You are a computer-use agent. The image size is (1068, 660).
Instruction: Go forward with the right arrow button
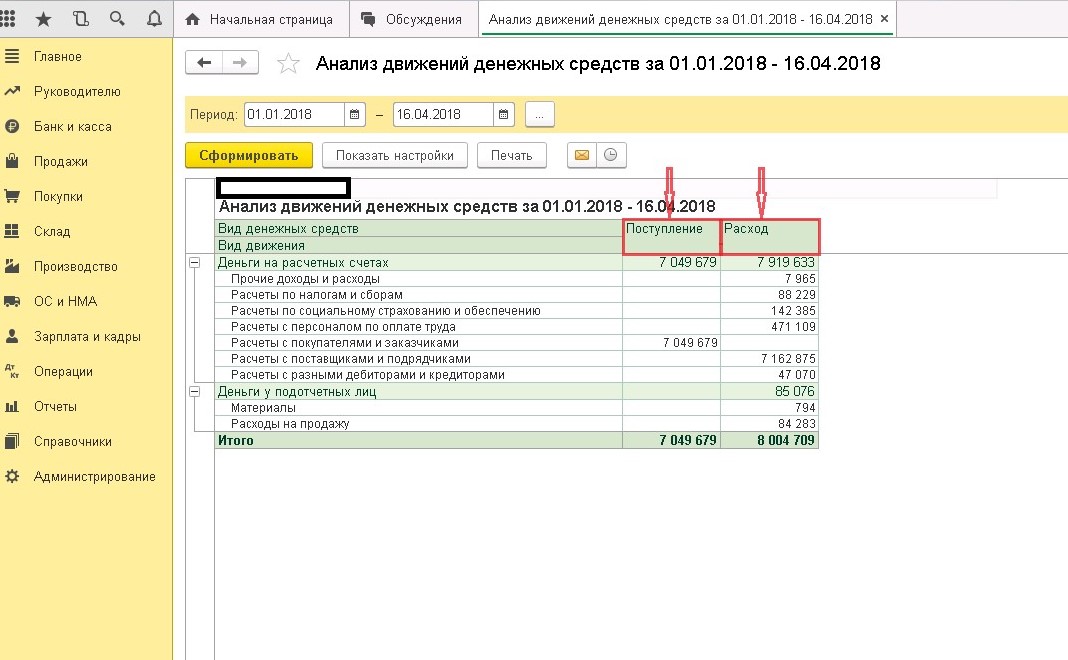click(240, 63)
